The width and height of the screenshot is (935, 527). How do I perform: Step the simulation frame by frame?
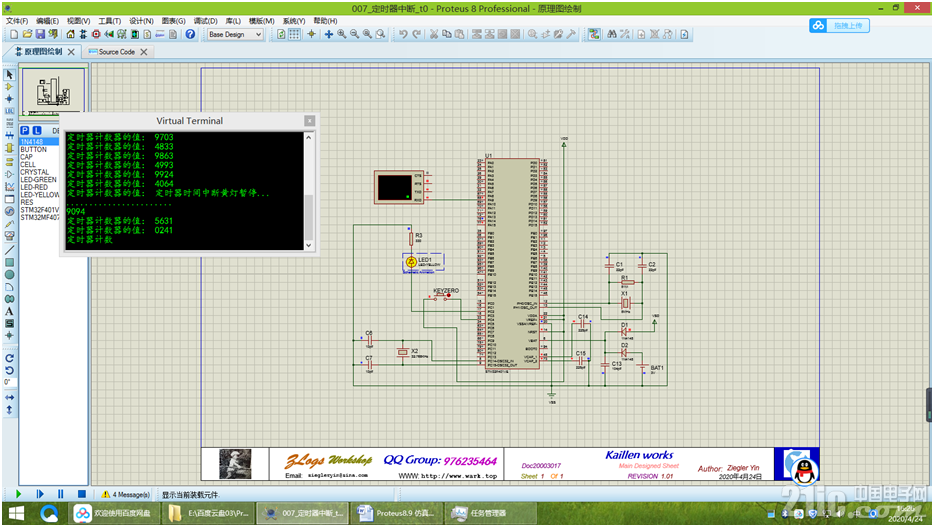tap(40, 494)
